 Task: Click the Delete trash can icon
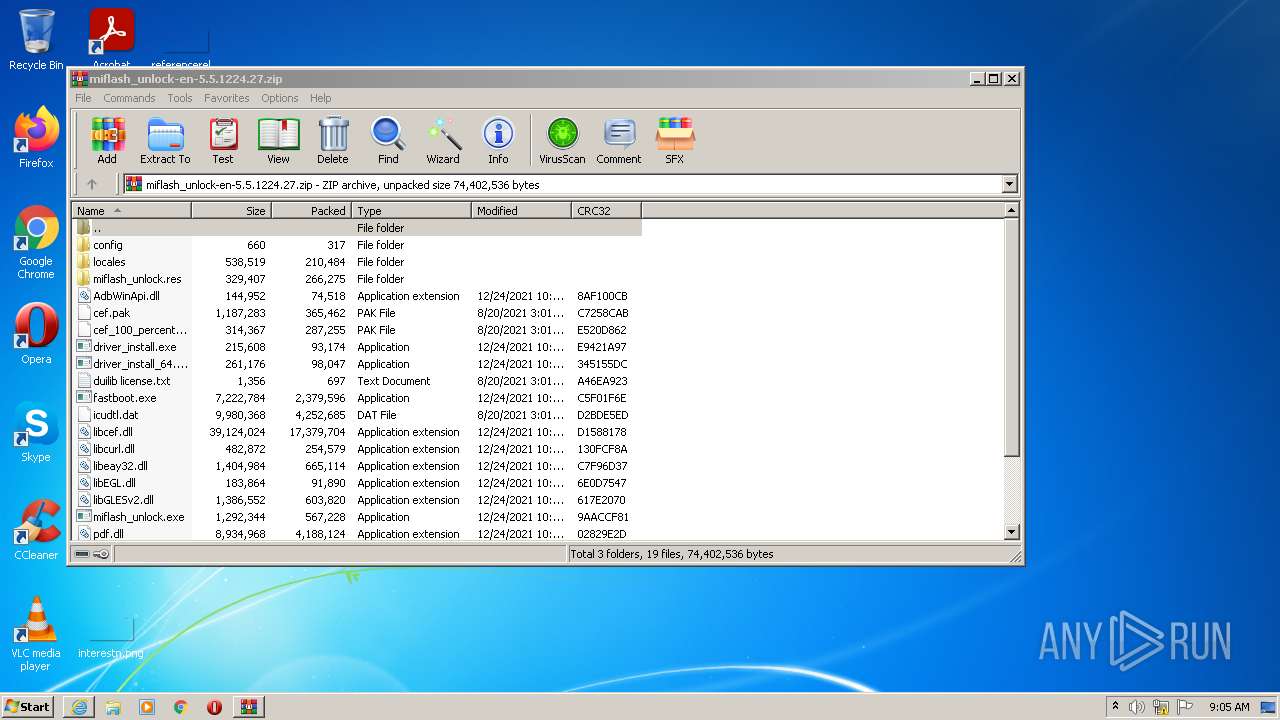333,141
